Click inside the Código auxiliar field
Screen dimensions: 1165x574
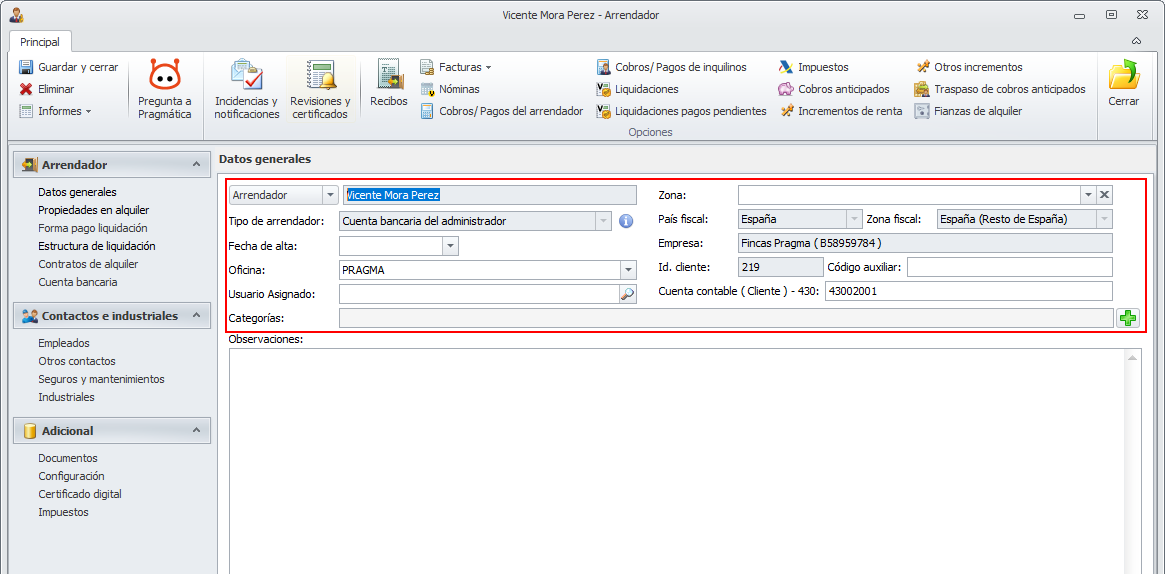coord(1009,267)
